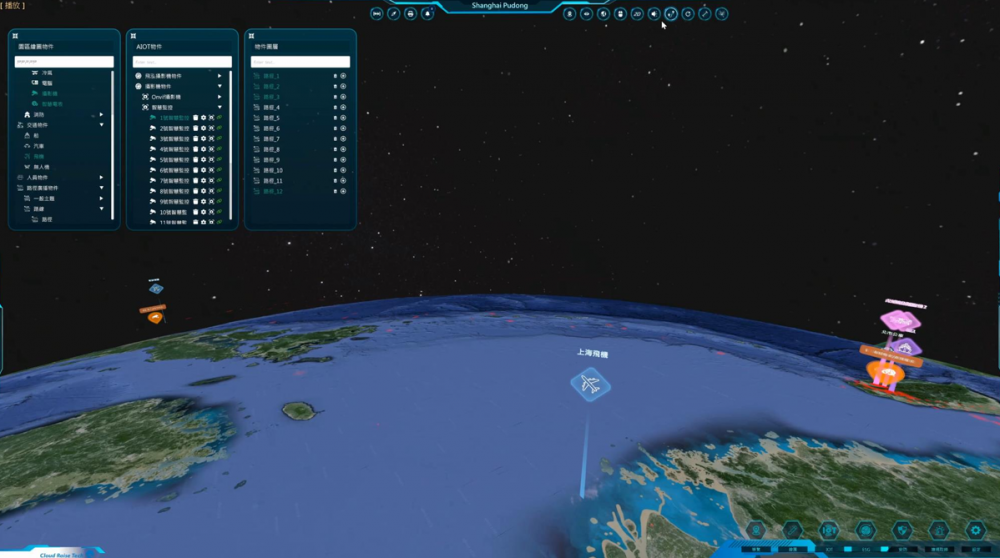Click the search field in AIOT物件 panel
The image size is (1000, 558).
point(180,62)
